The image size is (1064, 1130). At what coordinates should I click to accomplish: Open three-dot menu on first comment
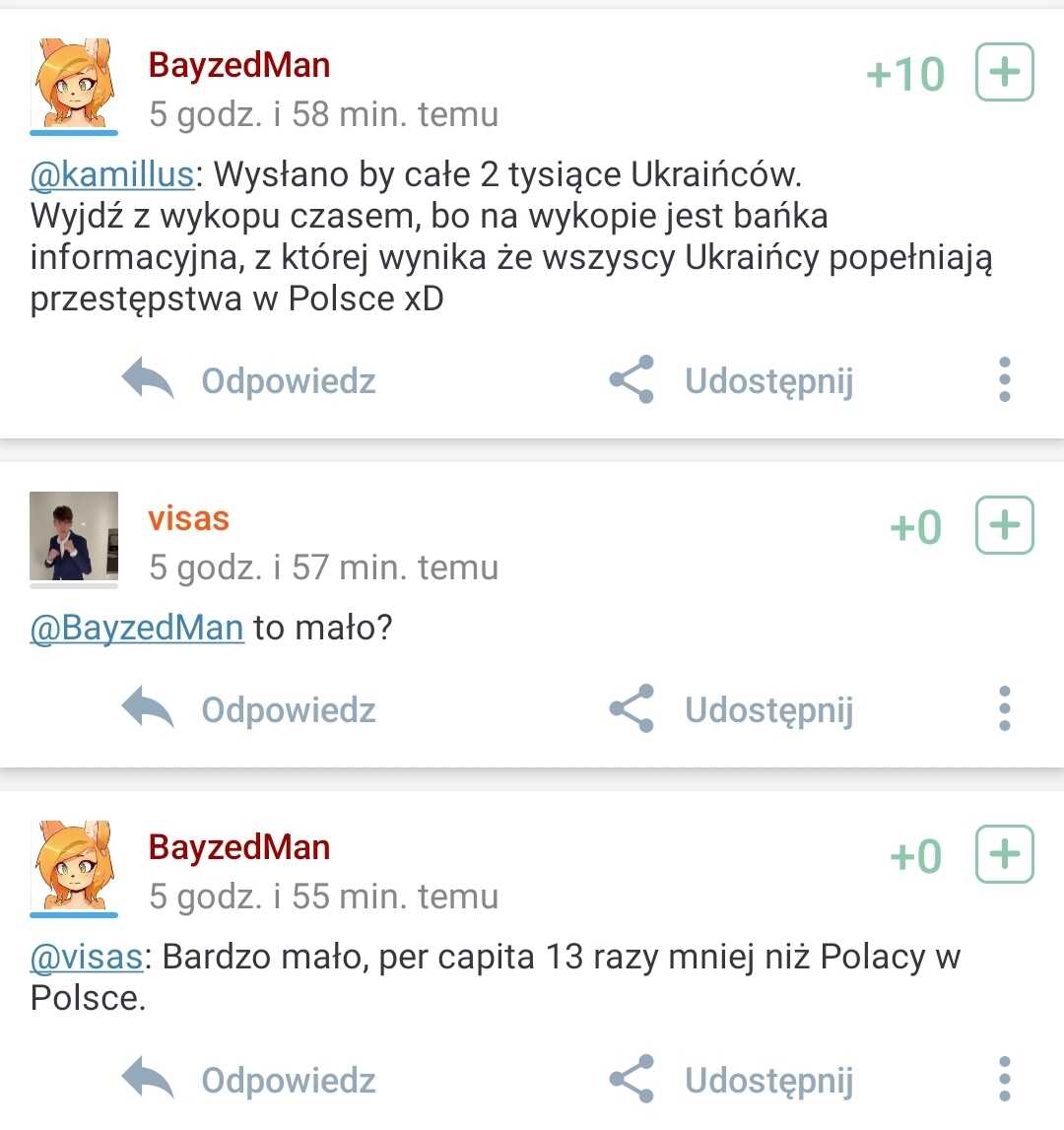(1005, 379)
